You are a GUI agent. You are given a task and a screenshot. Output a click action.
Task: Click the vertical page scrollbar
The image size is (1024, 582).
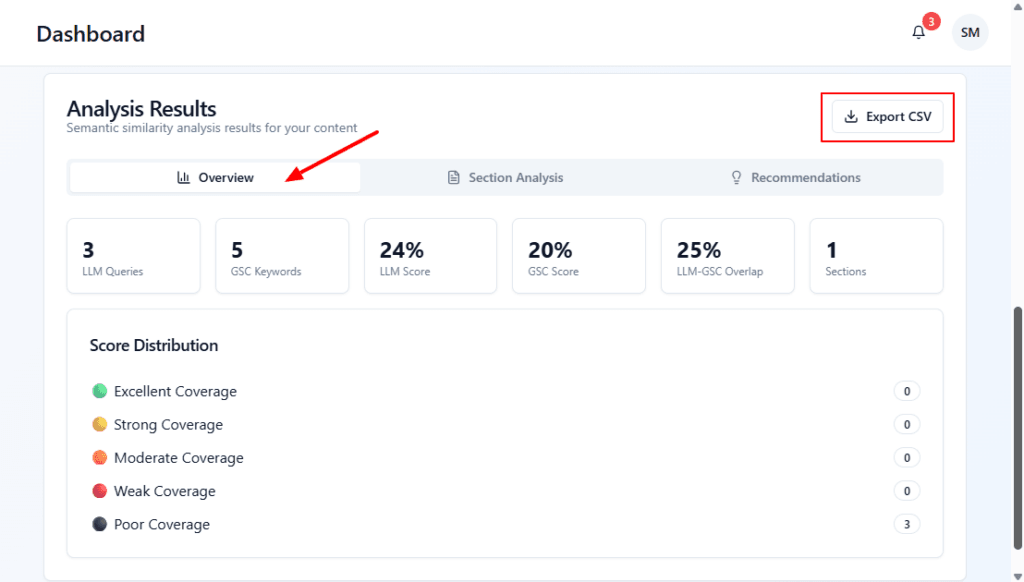tap(1018, 420)
